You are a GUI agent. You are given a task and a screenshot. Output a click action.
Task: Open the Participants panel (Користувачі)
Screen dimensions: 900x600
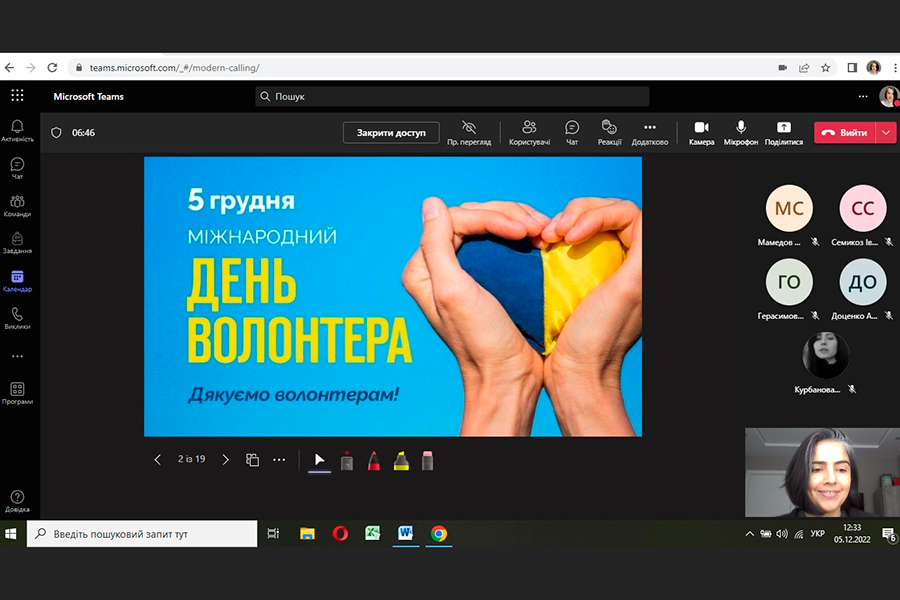click(529, 132)
